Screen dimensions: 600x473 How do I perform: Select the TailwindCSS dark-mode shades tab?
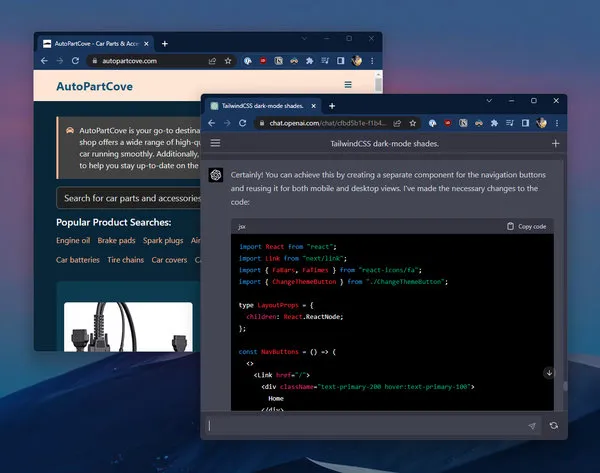[260, 106]
